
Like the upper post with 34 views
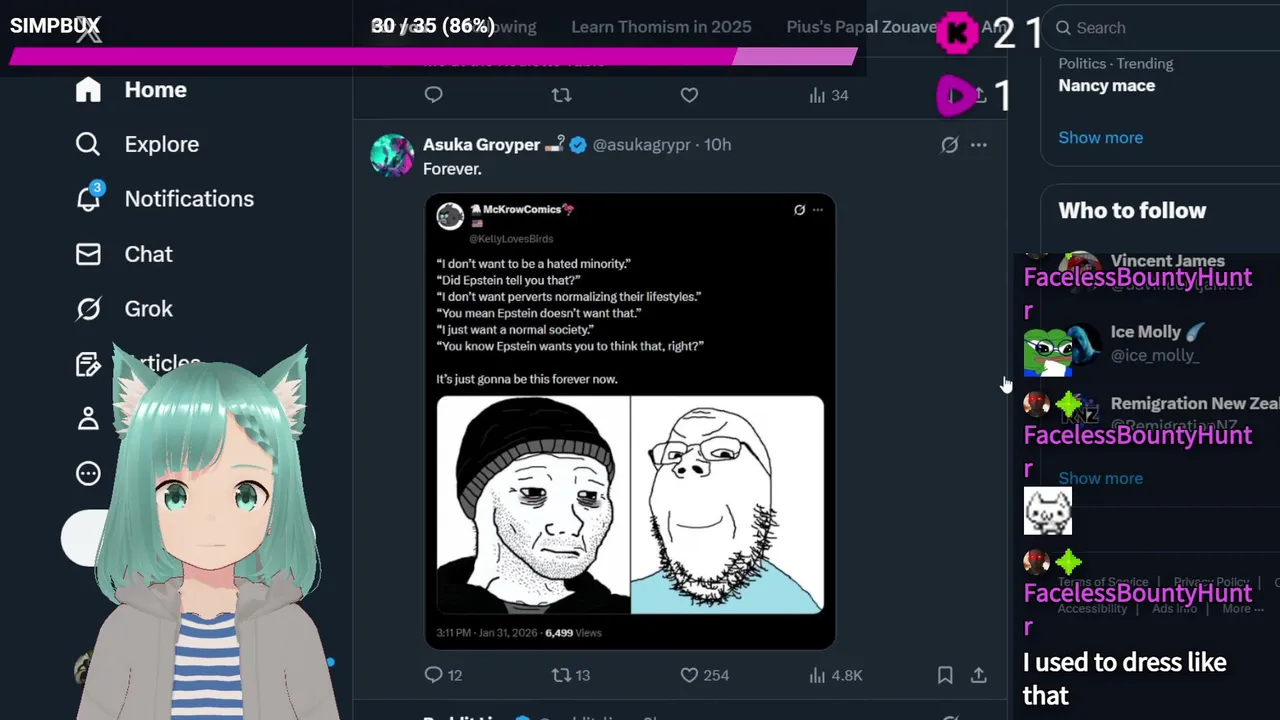click(689, 95)
